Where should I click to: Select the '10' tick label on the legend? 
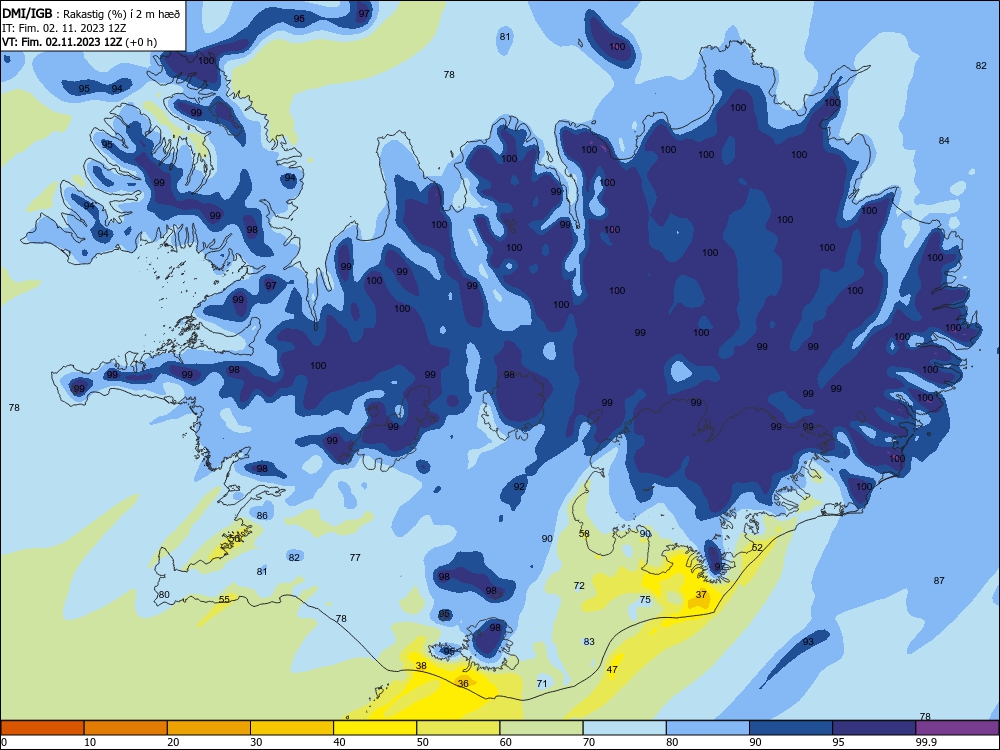(90, 742)
